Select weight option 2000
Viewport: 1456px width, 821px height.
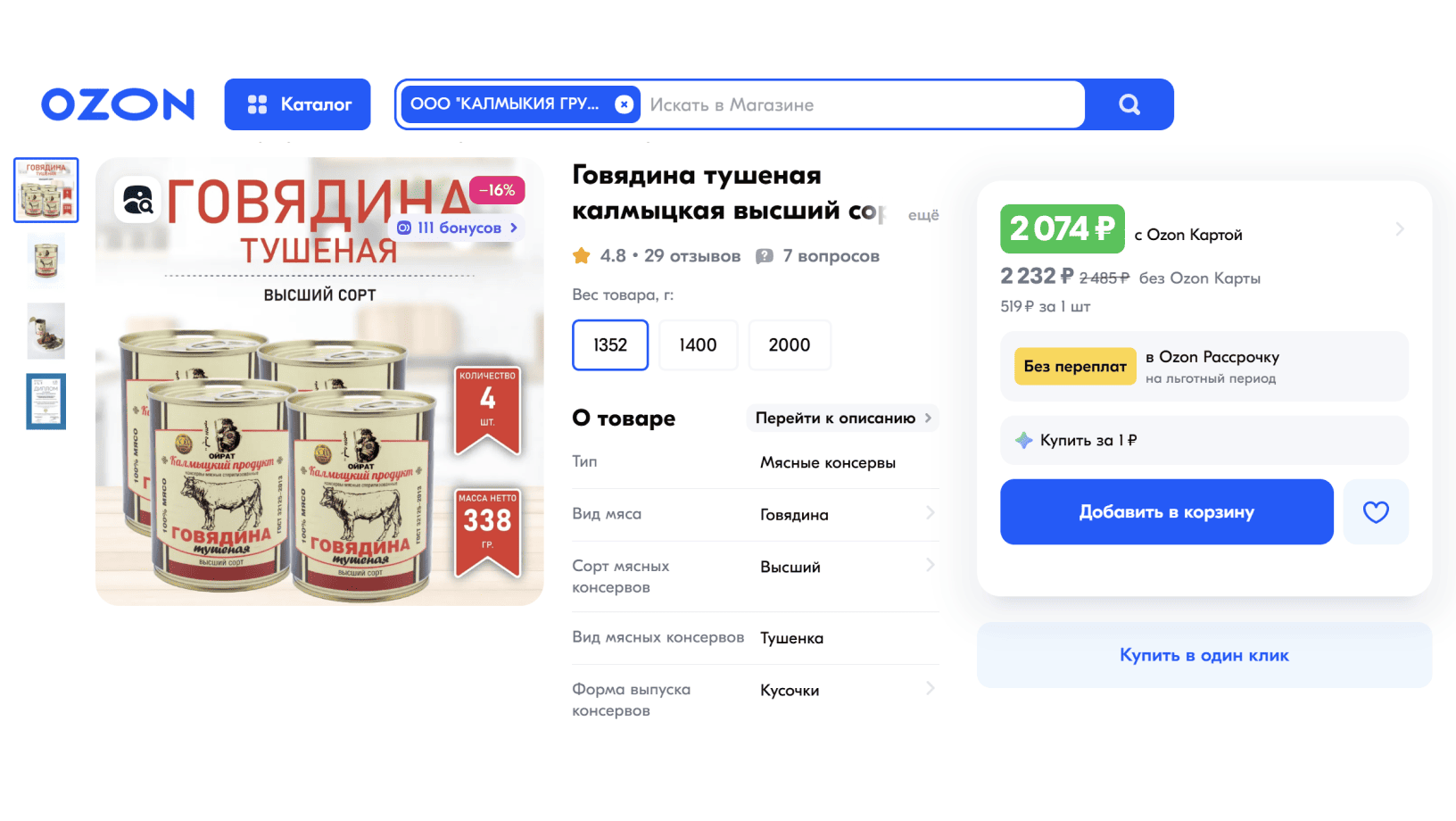[790, 345]
